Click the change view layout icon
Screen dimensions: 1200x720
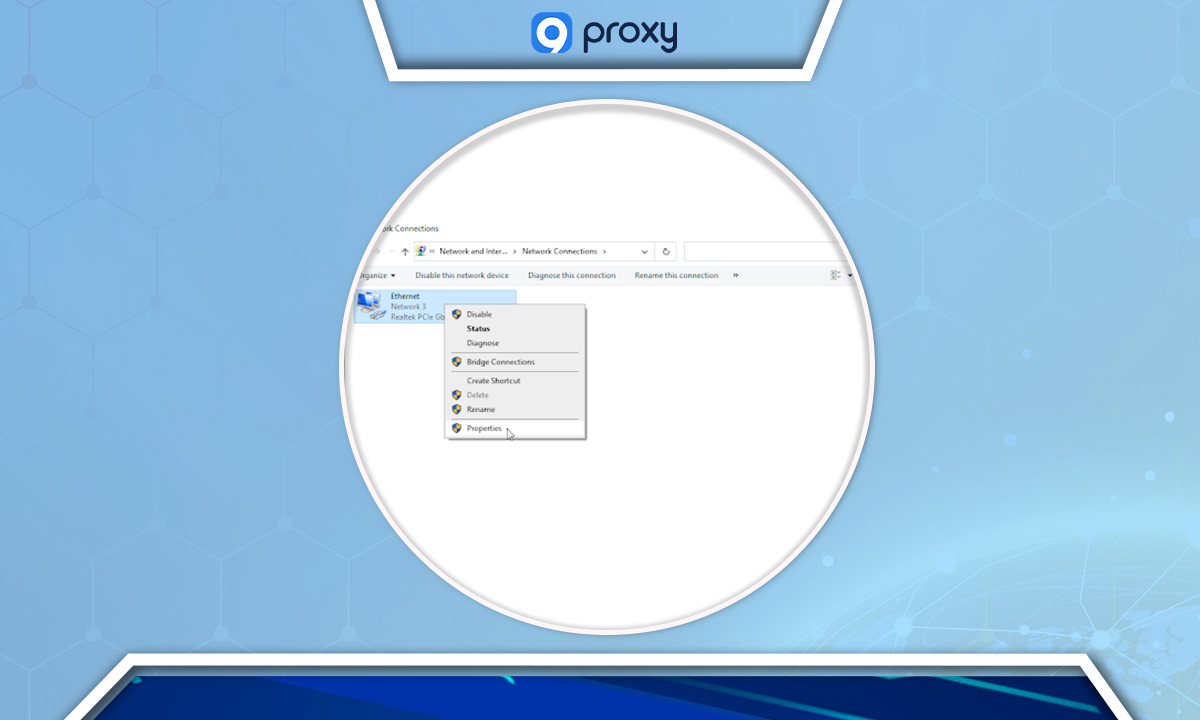[x=835, y=276]
